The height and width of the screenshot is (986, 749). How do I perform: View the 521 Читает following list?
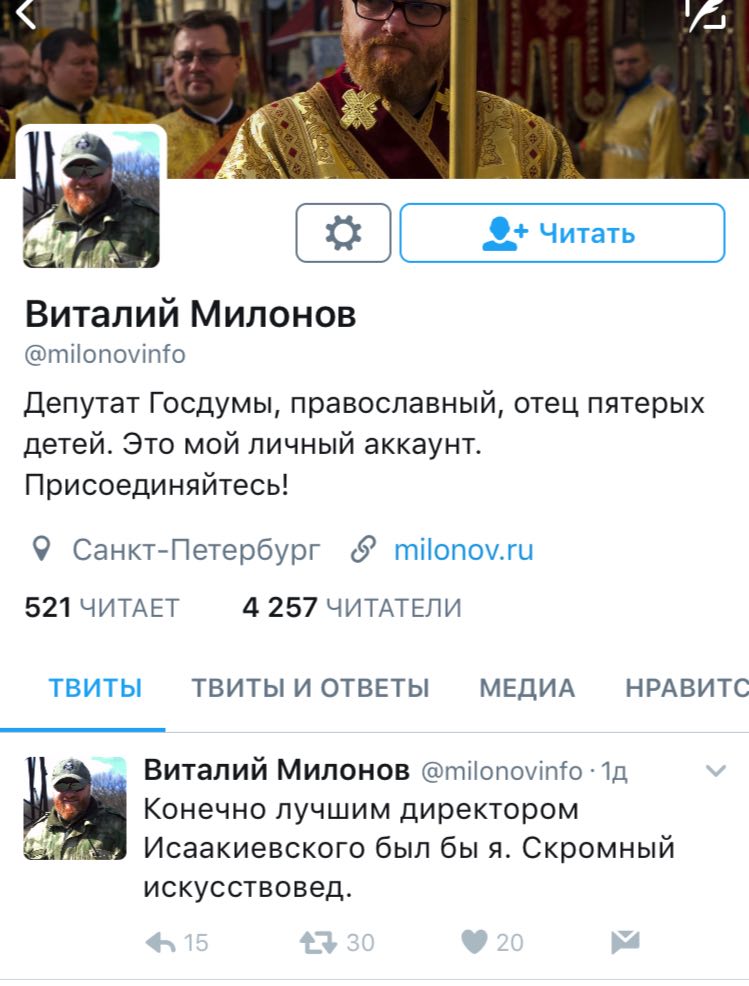(x=102, y=608)
